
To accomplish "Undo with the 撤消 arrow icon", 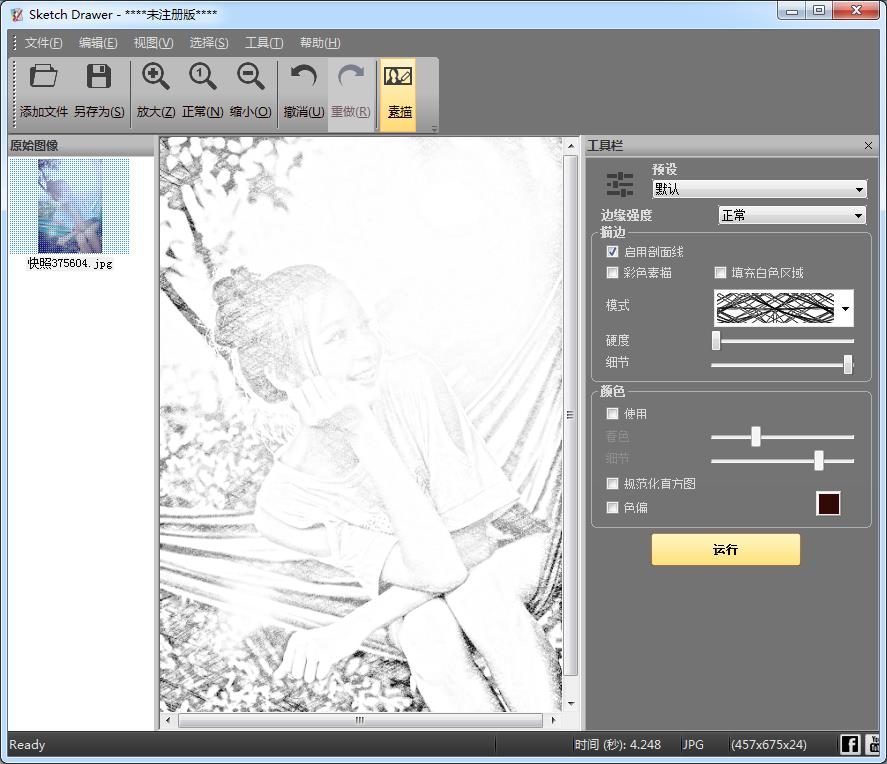I will (303, 77).
